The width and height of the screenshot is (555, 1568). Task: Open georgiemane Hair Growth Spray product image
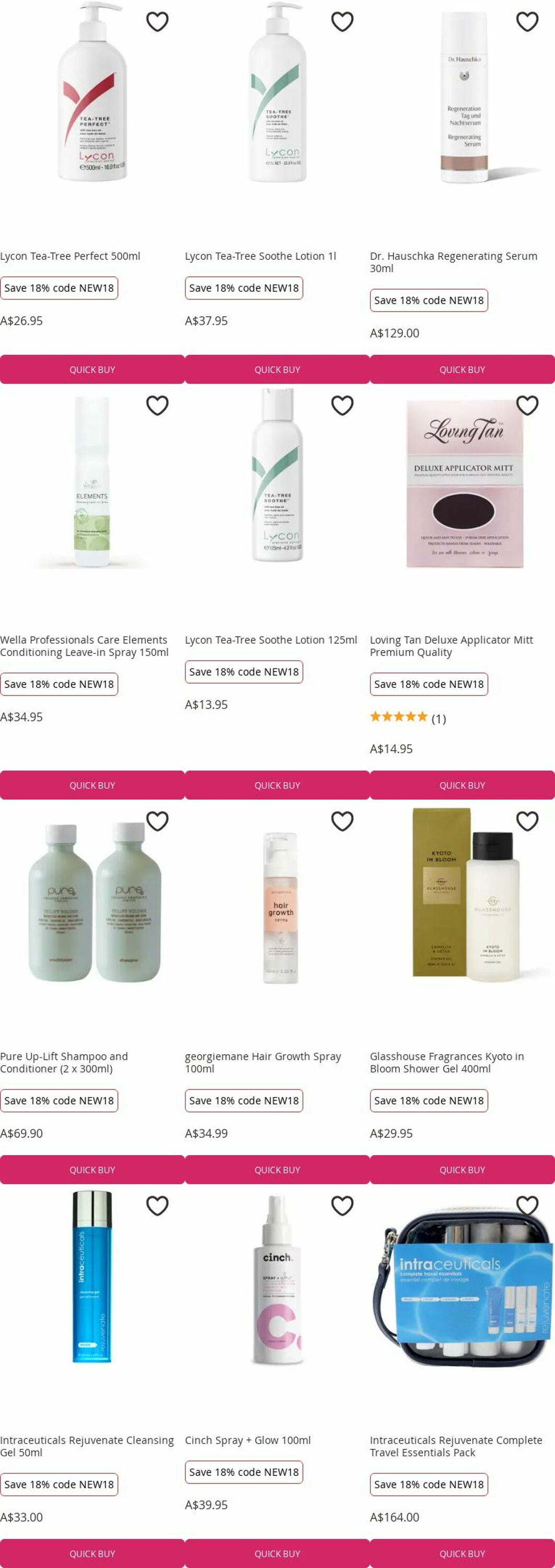(281, 907)
